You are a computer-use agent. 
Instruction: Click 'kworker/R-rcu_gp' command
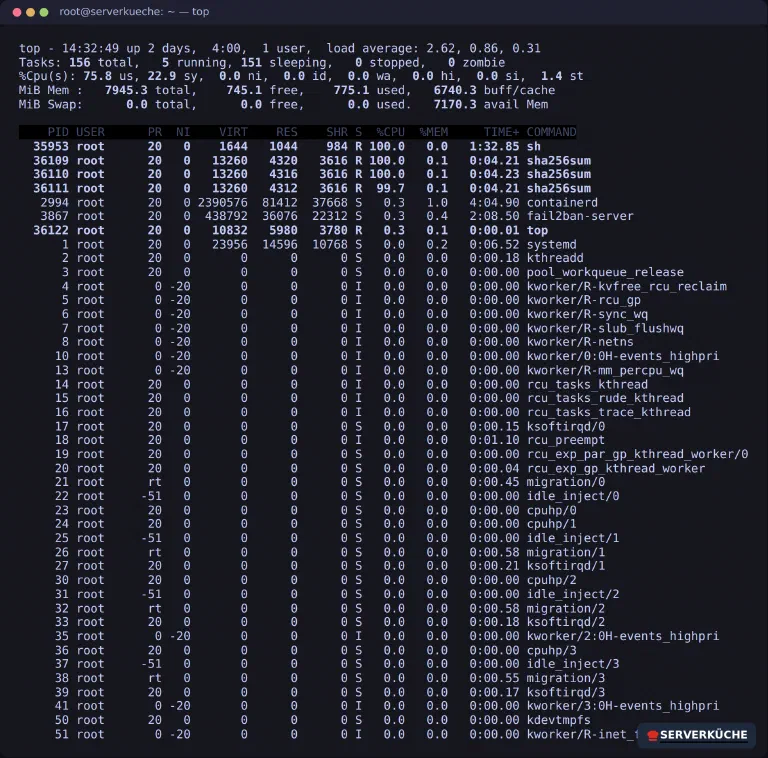tap(584, 300)
